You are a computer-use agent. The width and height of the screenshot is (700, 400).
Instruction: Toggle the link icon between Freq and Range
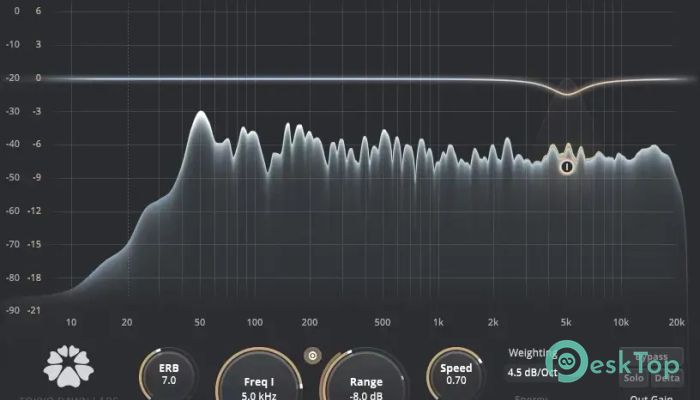tap(312, 354)
